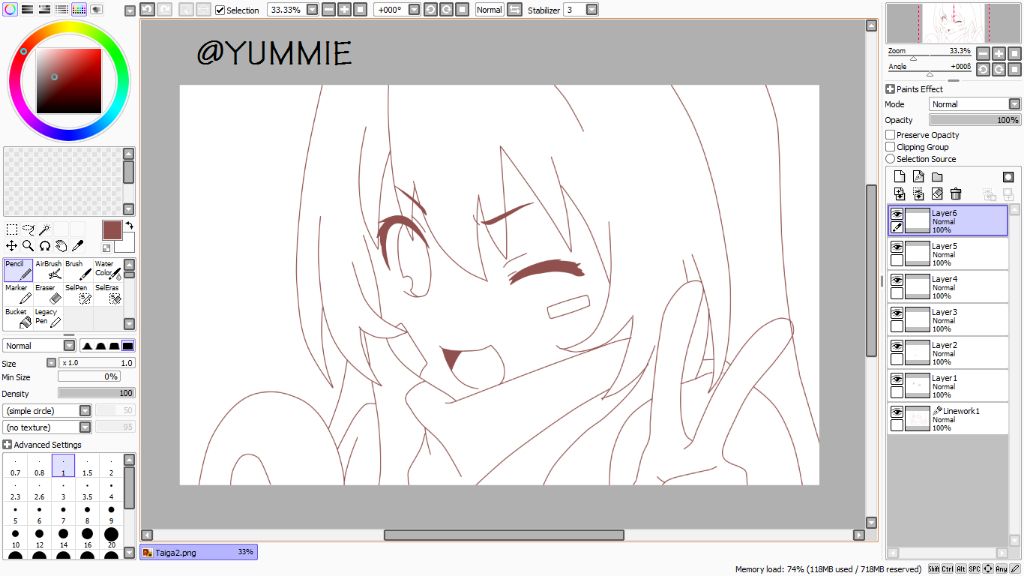Zoom out with navigator minus button
Viewport: 1024px width, 576px height.
(x=983, y=54)
